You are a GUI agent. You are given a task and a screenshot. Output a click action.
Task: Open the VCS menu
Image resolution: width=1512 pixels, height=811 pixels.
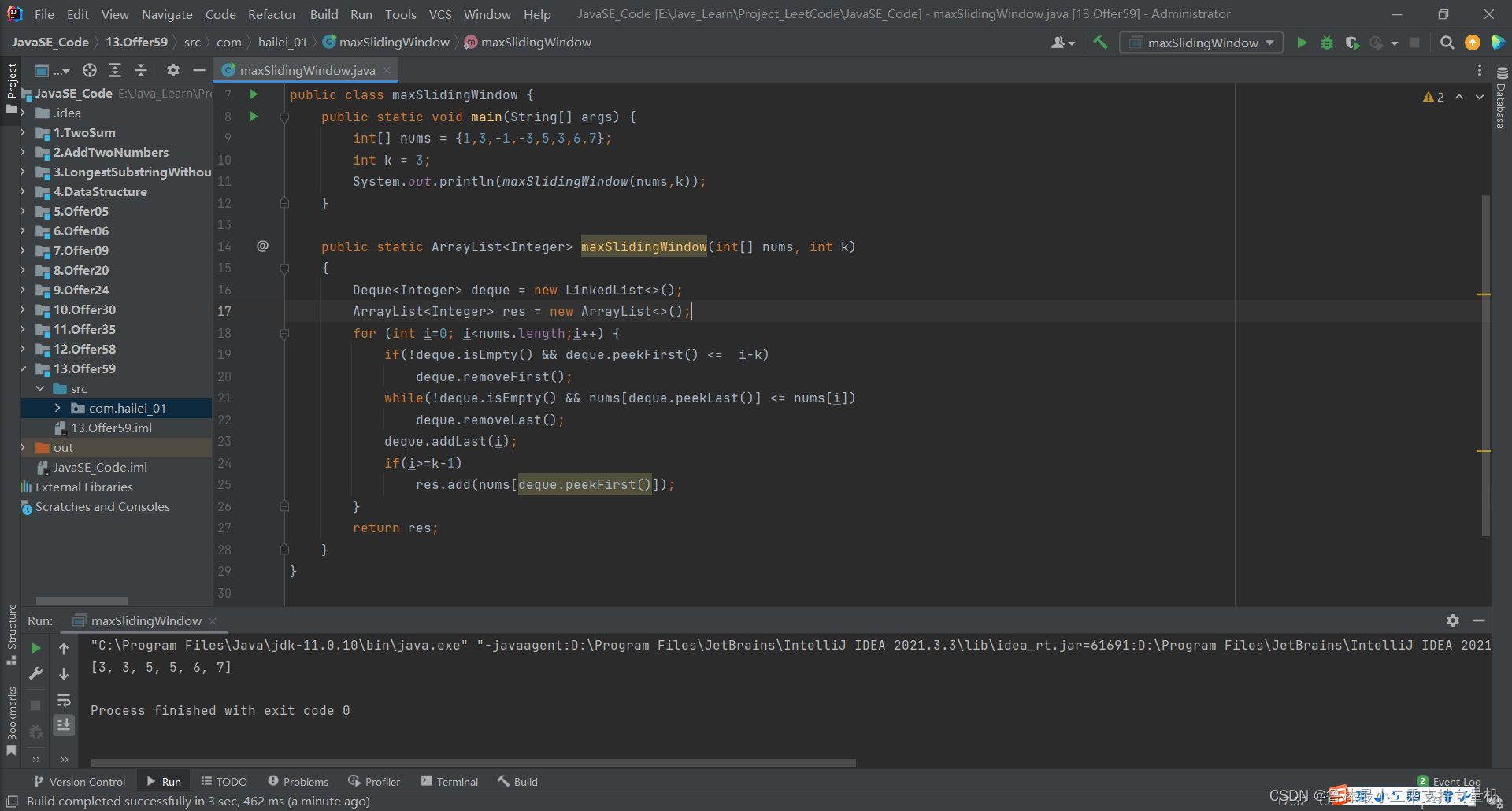pyautogui.click(x=440, y=14)
